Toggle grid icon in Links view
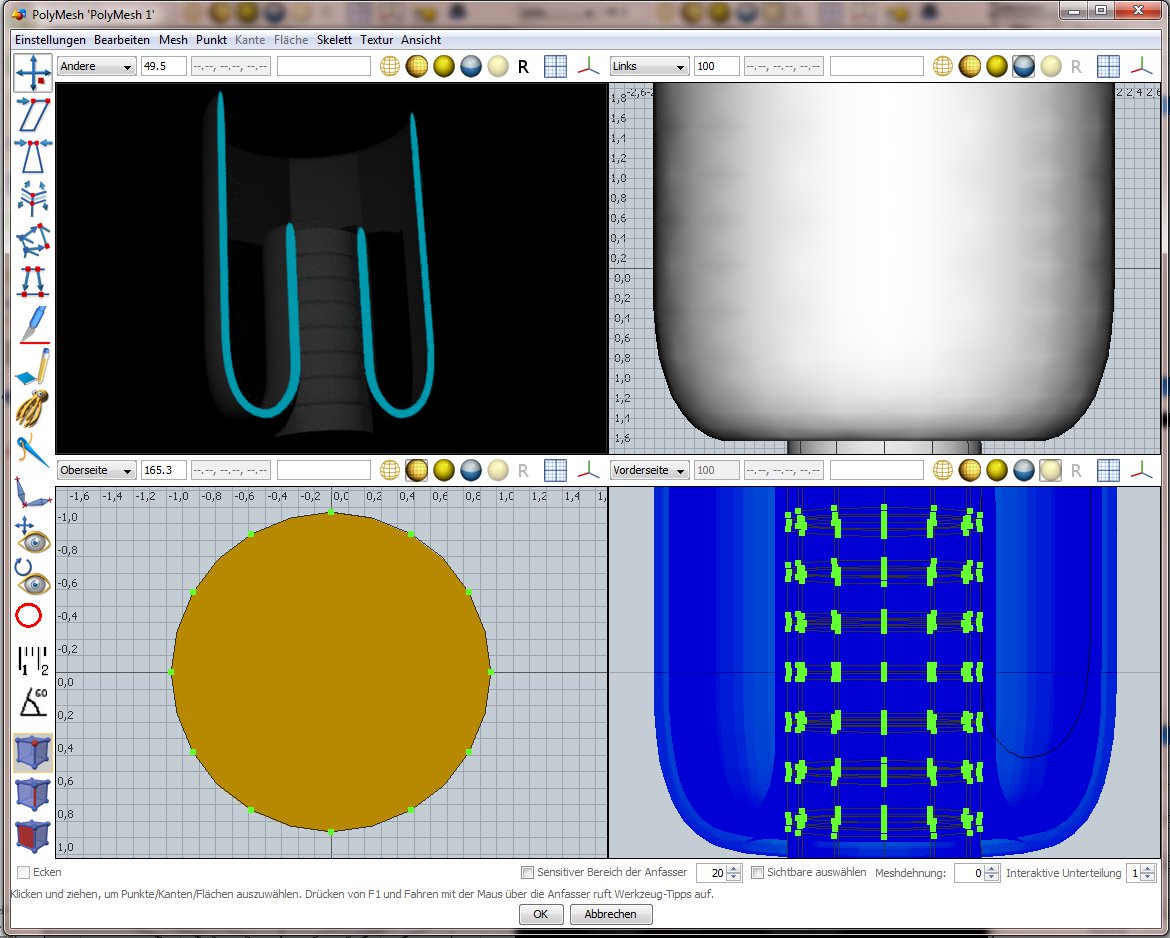 click(x=1108, y=66)
